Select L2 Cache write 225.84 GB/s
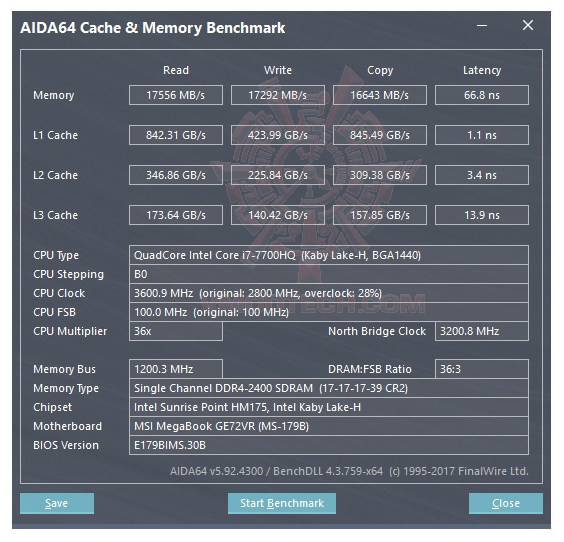Viewport: 564px width, 542px height. 278,175
